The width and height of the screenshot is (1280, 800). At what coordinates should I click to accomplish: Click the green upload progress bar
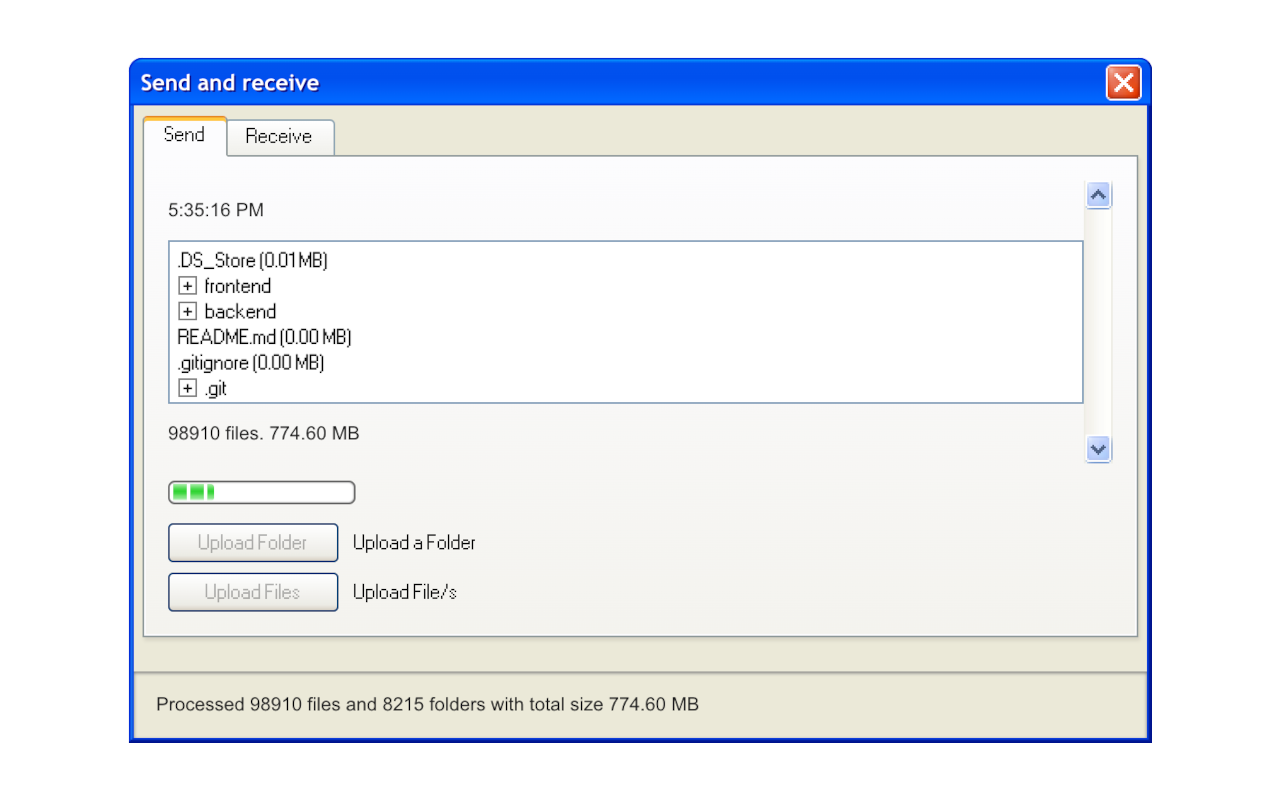pos(262,492)
